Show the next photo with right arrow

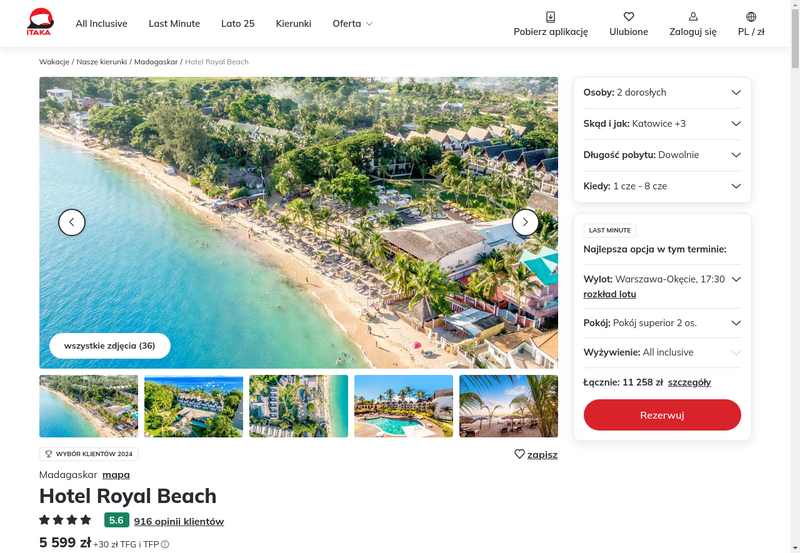[525, 222]
